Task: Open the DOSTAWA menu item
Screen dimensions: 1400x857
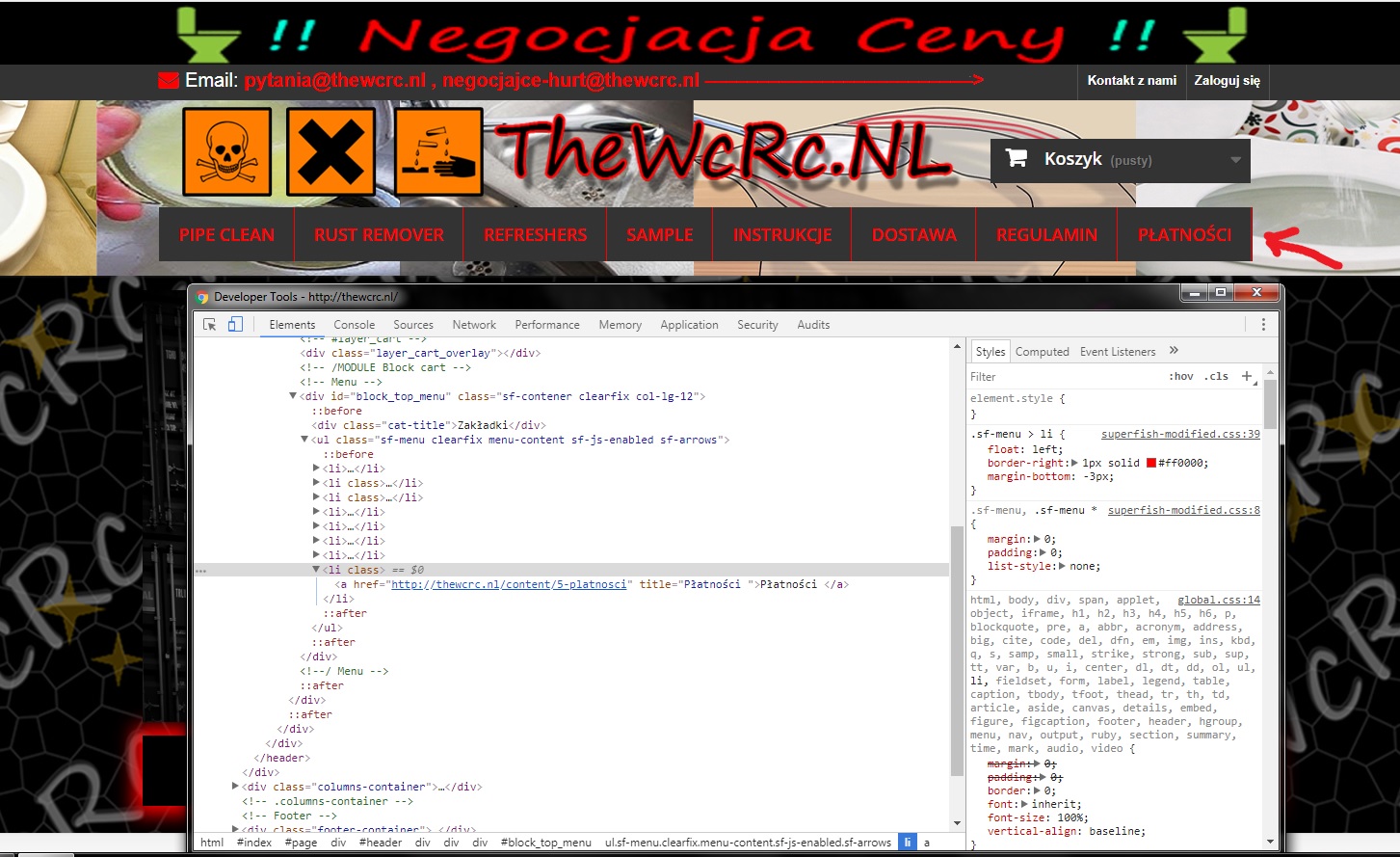Action: (913, 234)
